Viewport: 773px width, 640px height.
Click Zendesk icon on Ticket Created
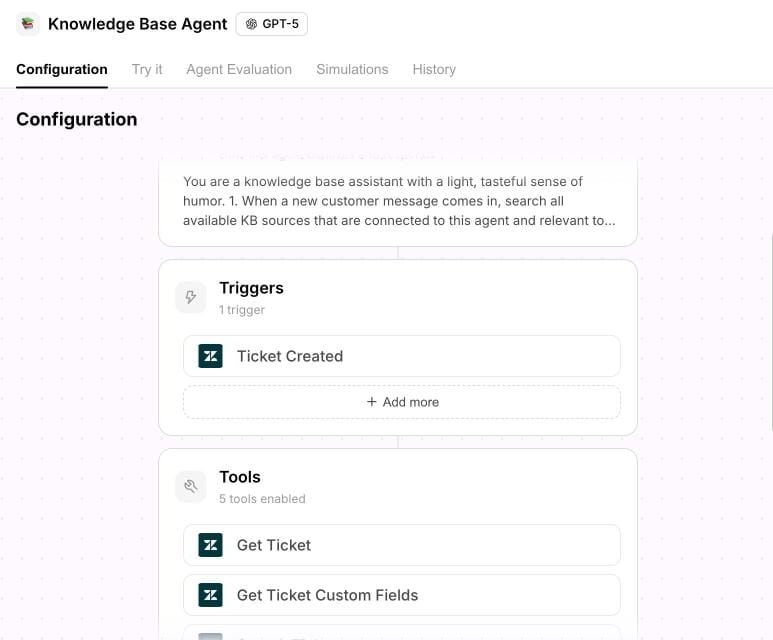(211, 356)
